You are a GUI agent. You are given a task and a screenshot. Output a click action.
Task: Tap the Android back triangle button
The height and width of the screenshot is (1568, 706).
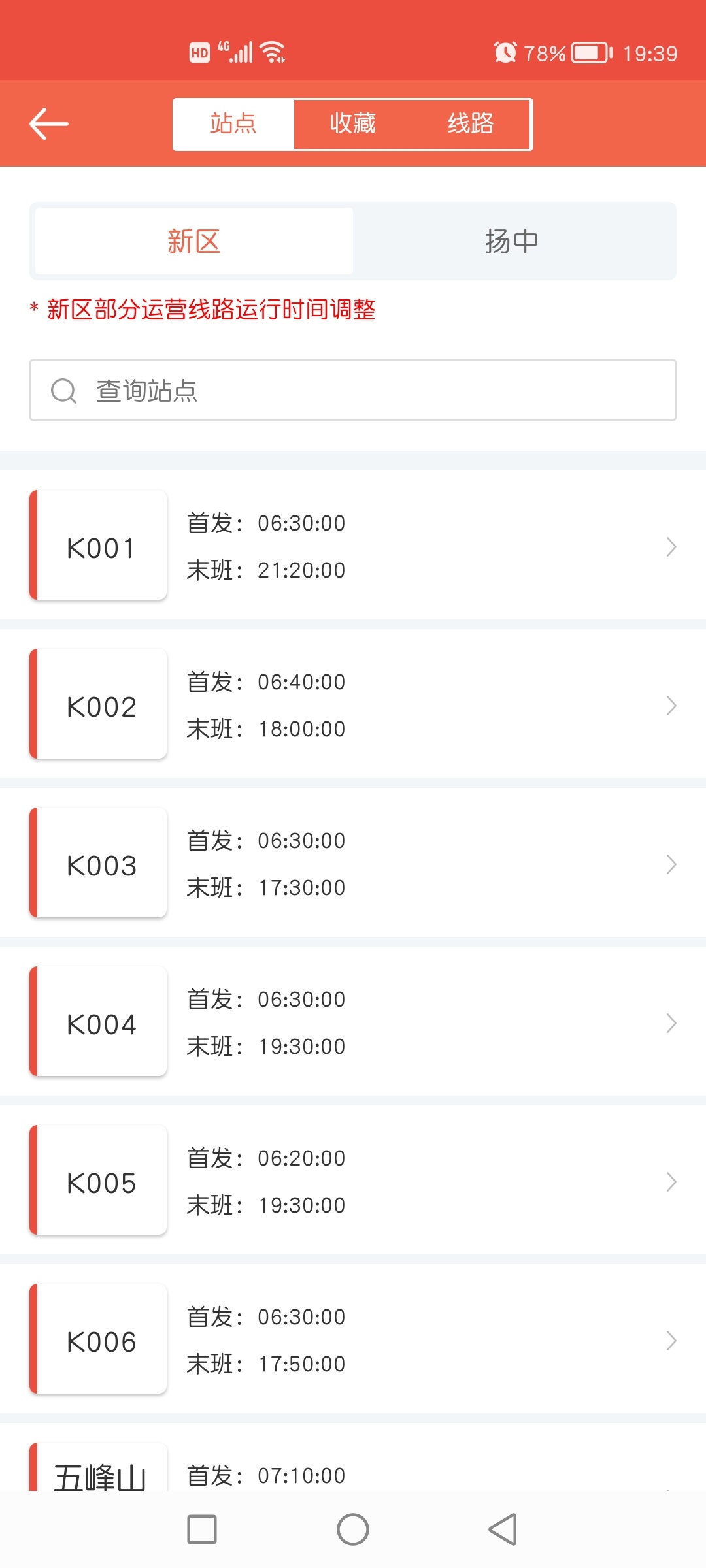click(x=503, y=1529)
